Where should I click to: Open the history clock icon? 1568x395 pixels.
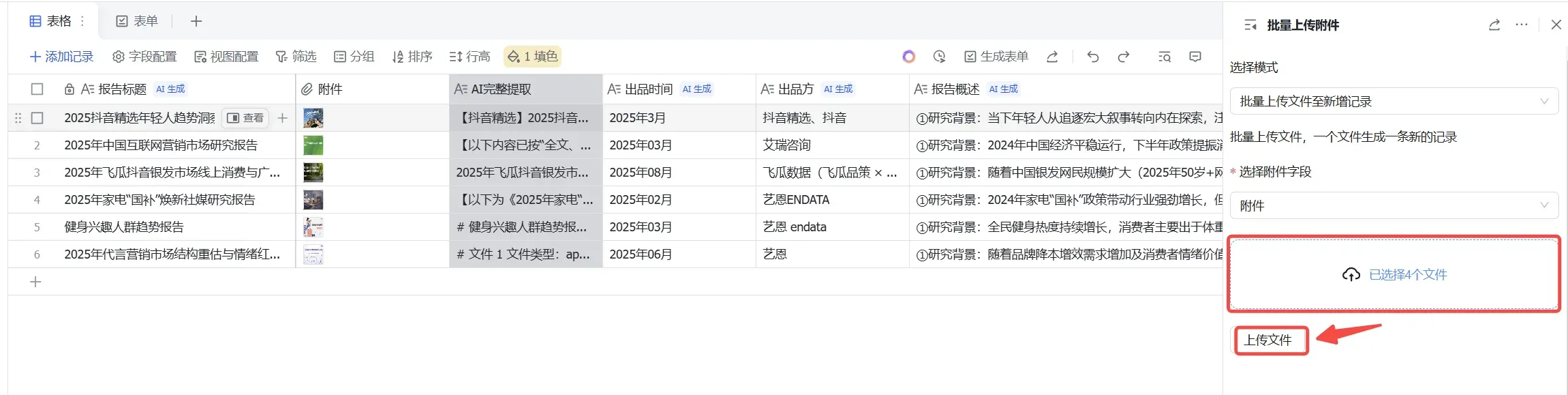coord(940,57)
